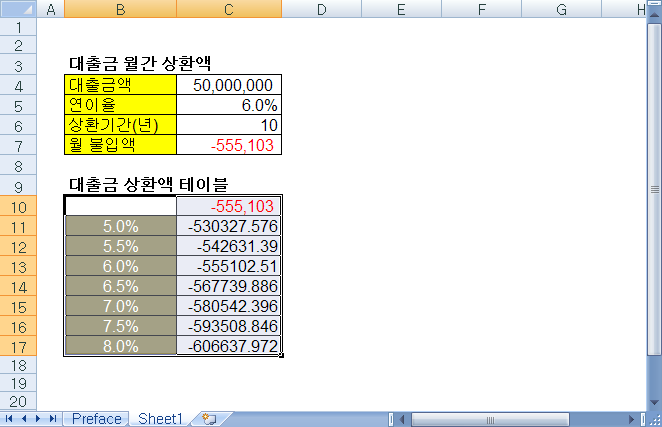Select row 7 header
662x427 pixels.
18,146
